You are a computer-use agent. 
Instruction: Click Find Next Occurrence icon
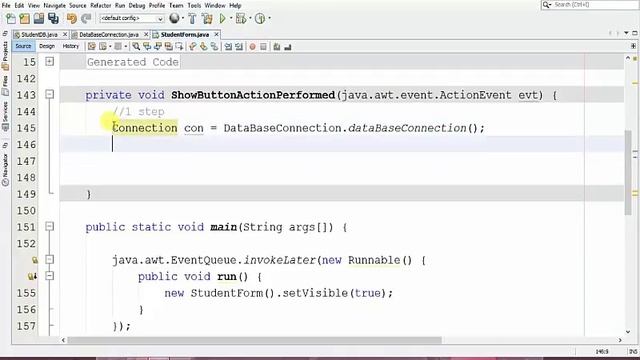(158, 47)
